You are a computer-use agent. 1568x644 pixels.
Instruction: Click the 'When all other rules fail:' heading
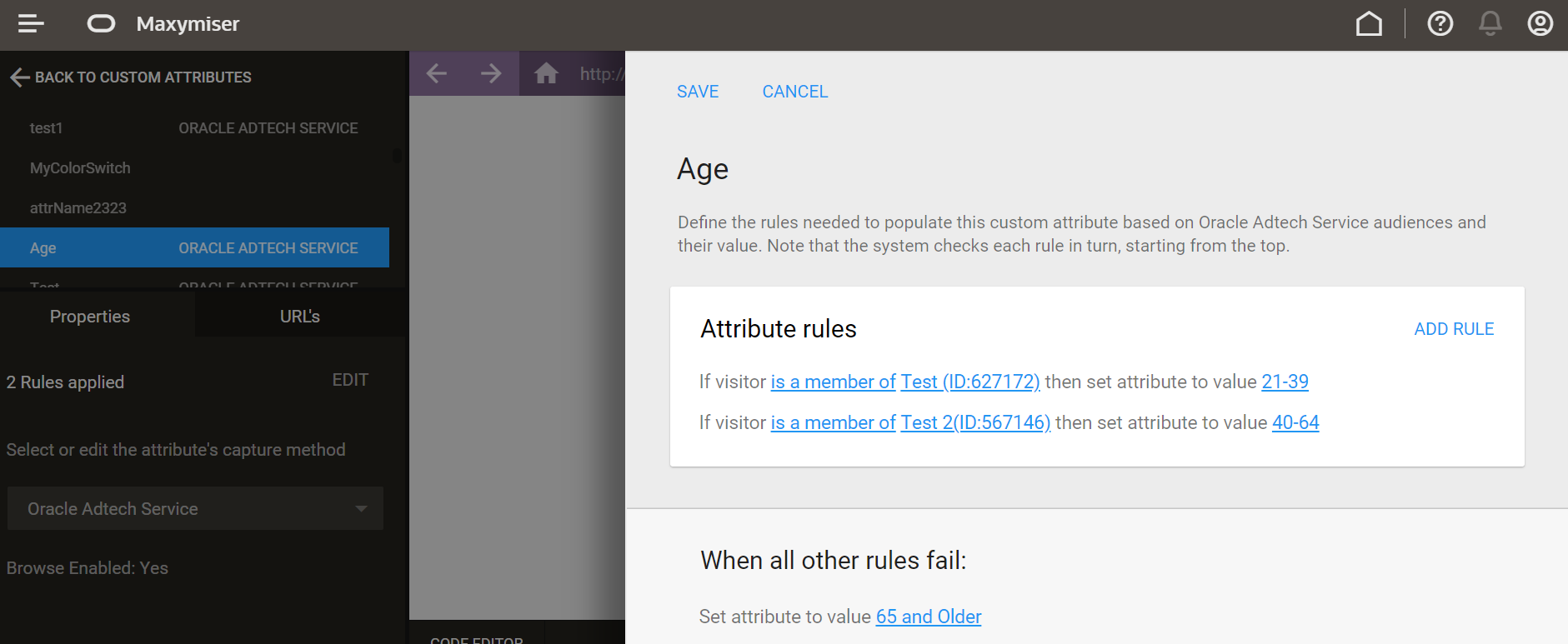pyautogui.click(x=834, y=561)
